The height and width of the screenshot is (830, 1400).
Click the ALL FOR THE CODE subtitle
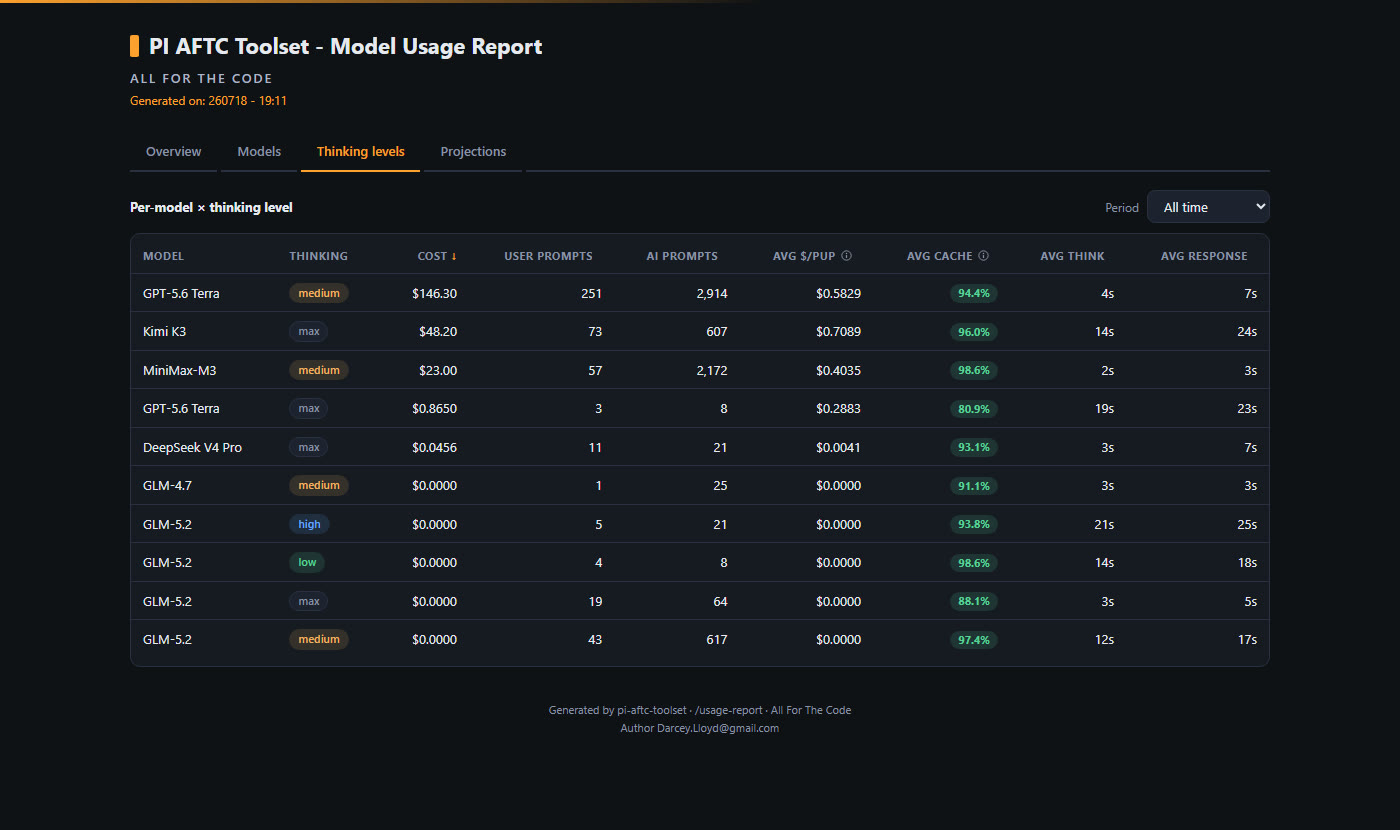point(201,78)
